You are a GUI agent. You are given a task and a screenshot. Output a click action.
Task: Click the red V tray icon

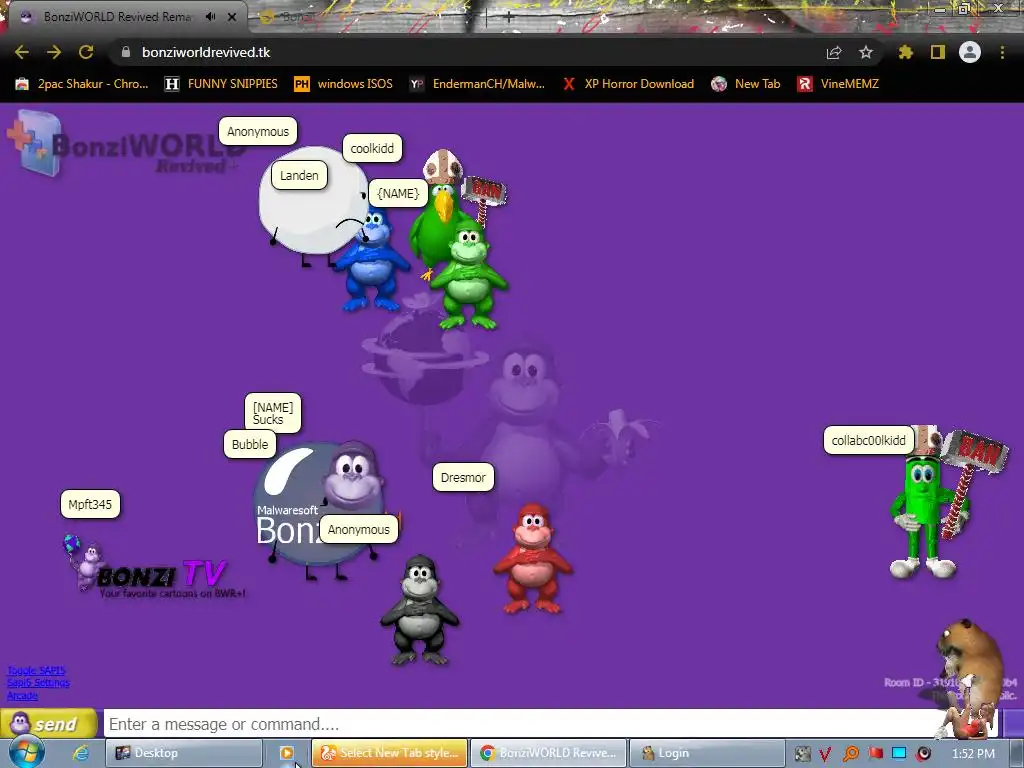pos(825,754)
